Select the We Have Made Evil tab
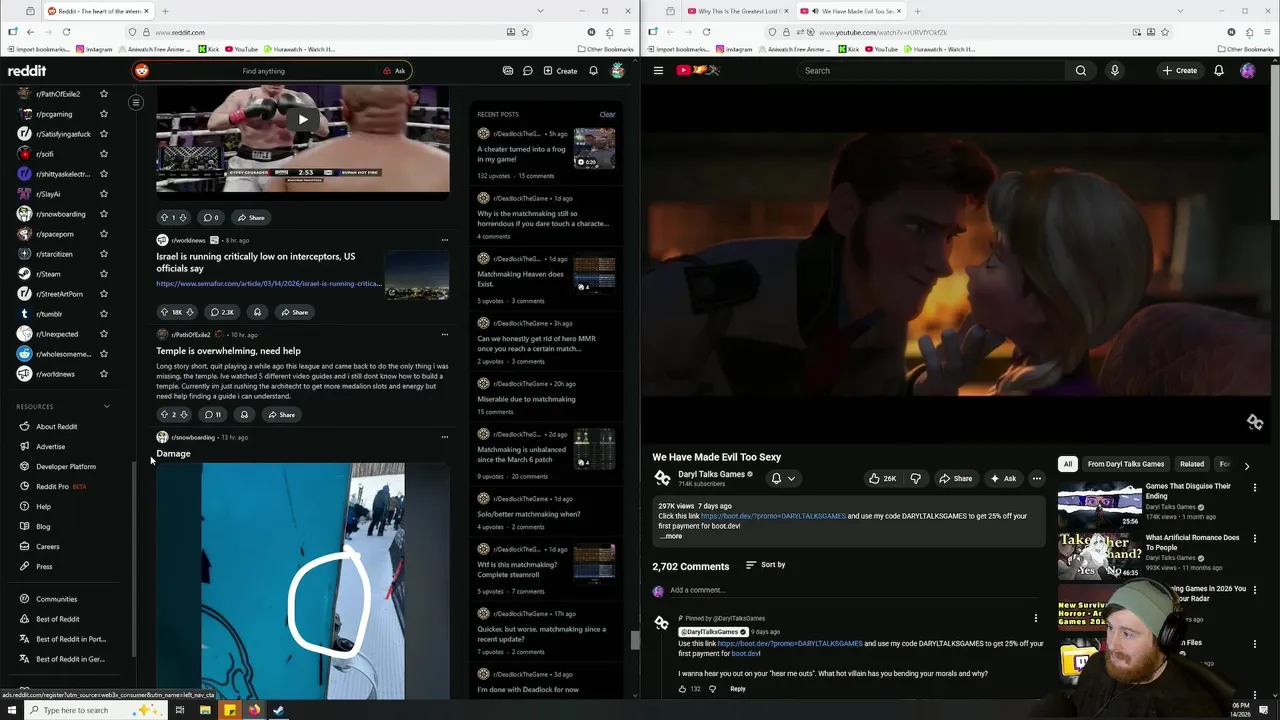This screenshot has height=720, width=1280. (x=851, y=11)
